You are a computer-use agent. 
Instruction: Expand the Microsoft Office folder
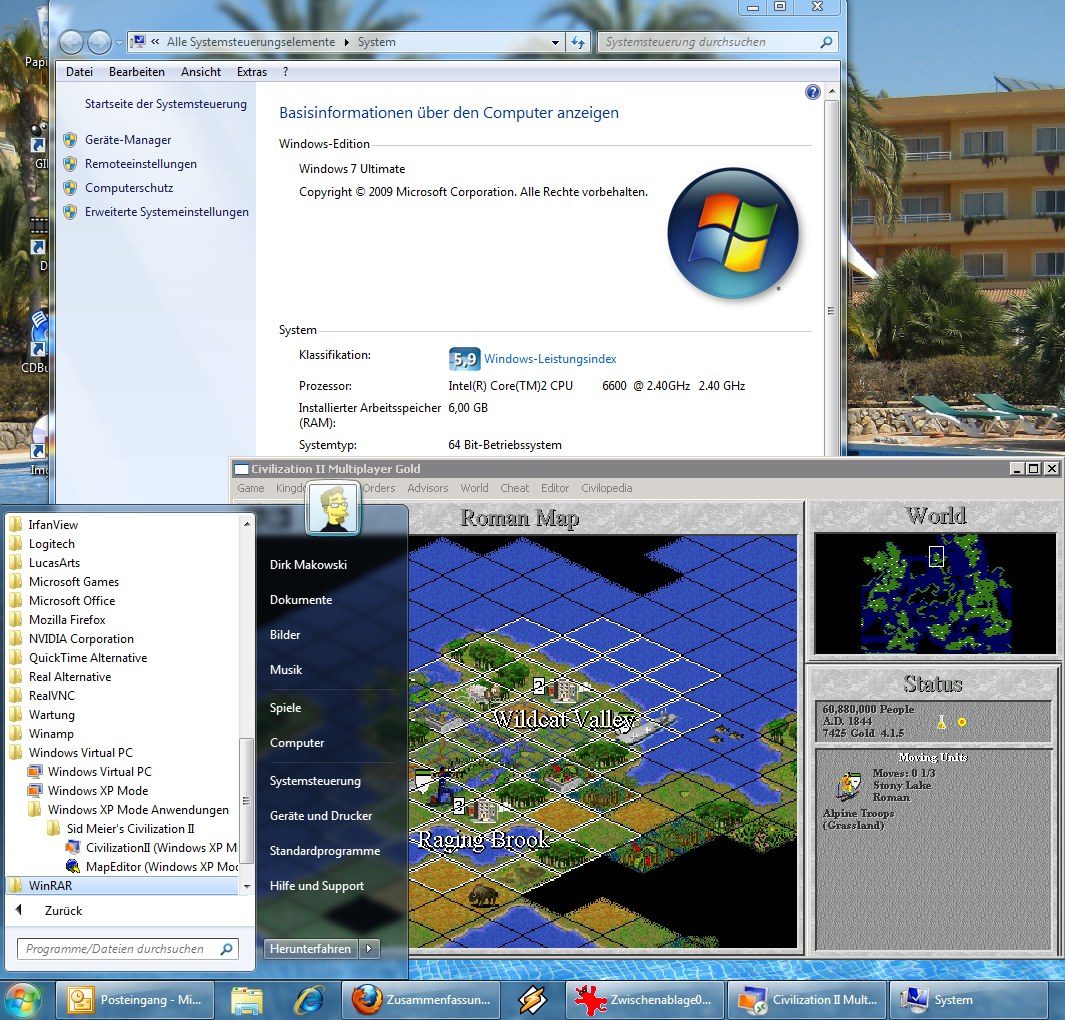[x=62, y=600]
